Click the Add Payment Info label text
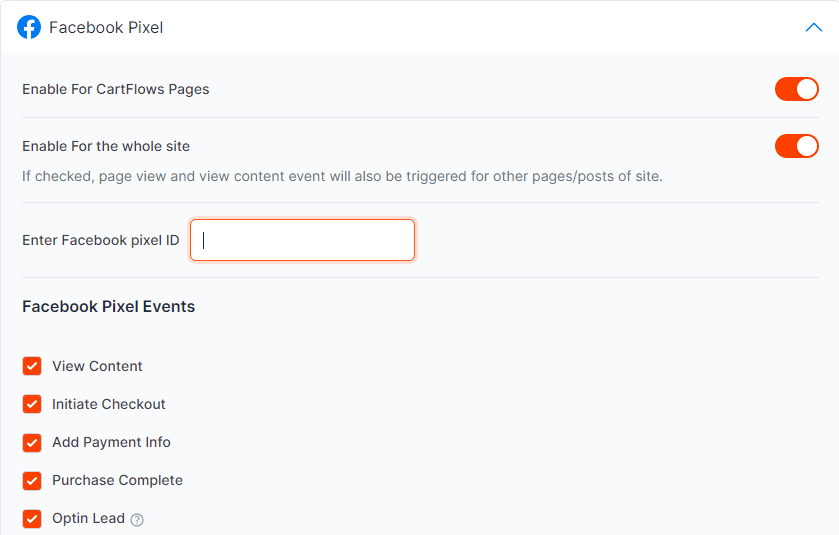Image resolution: width=839 pixels, height=535 pixels. (x=111, y=442)
